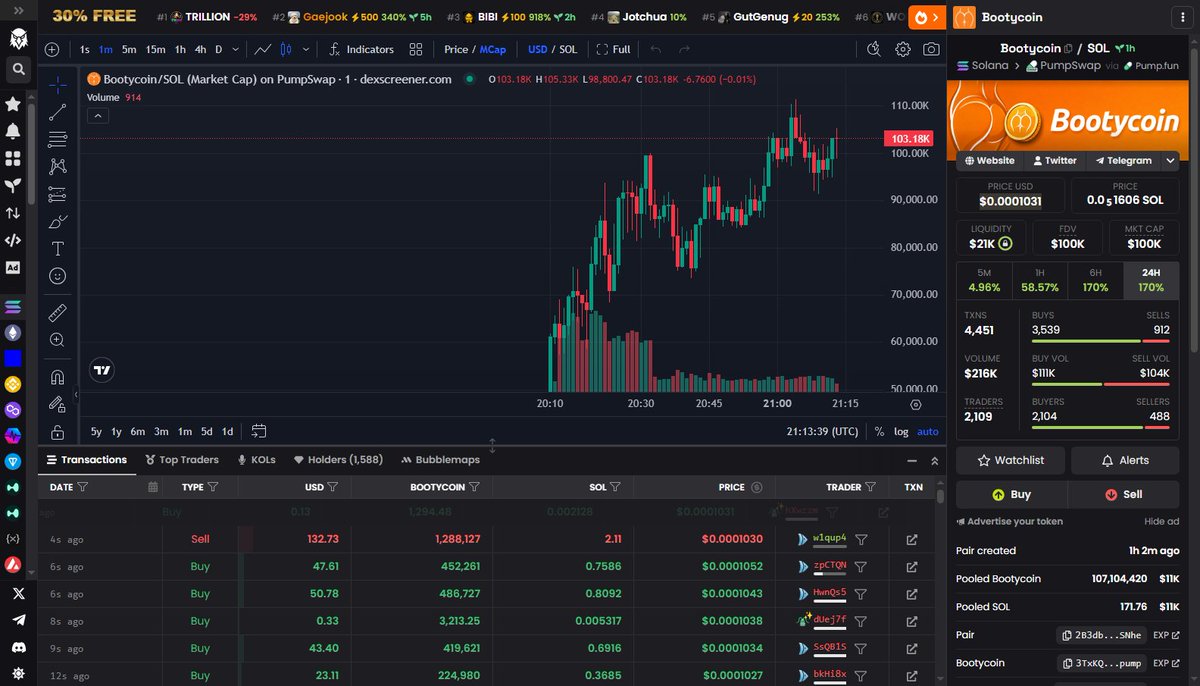The width and height of the screenshot is (1200, 686).
Task: Switch chart denomination to SOL
Action: [568, 49]
